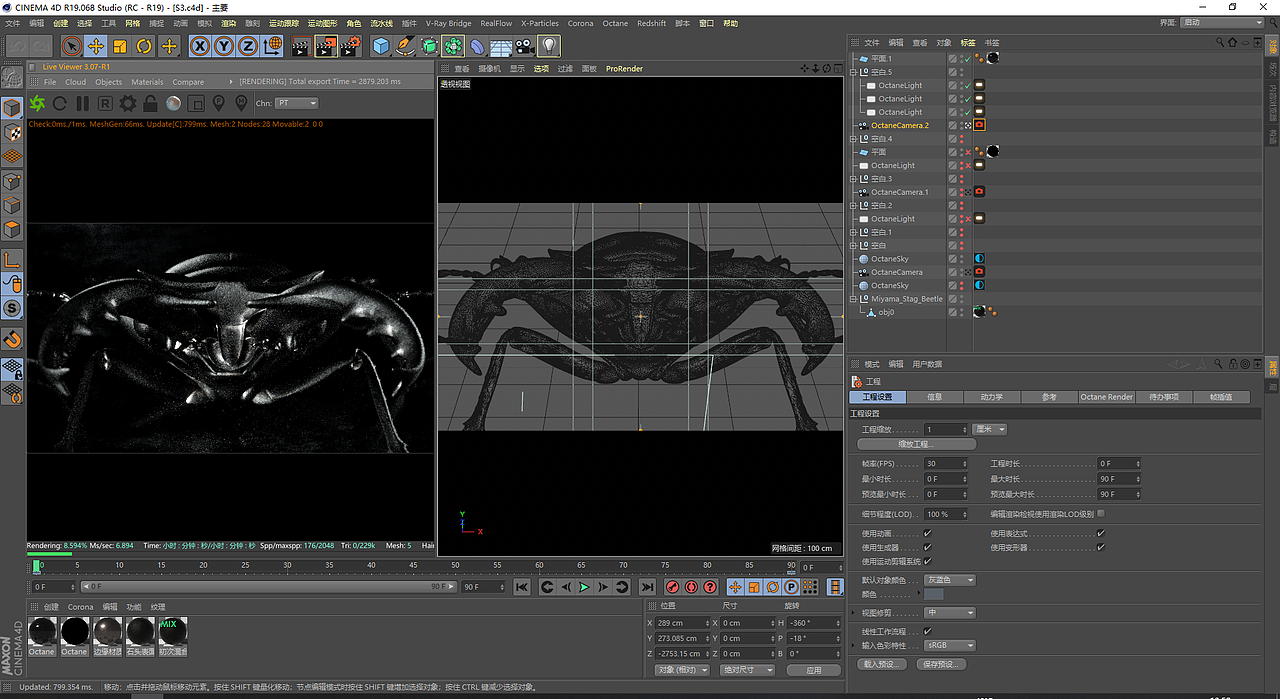Open the 灰蓝色 default color dropdown

[949, 580]
